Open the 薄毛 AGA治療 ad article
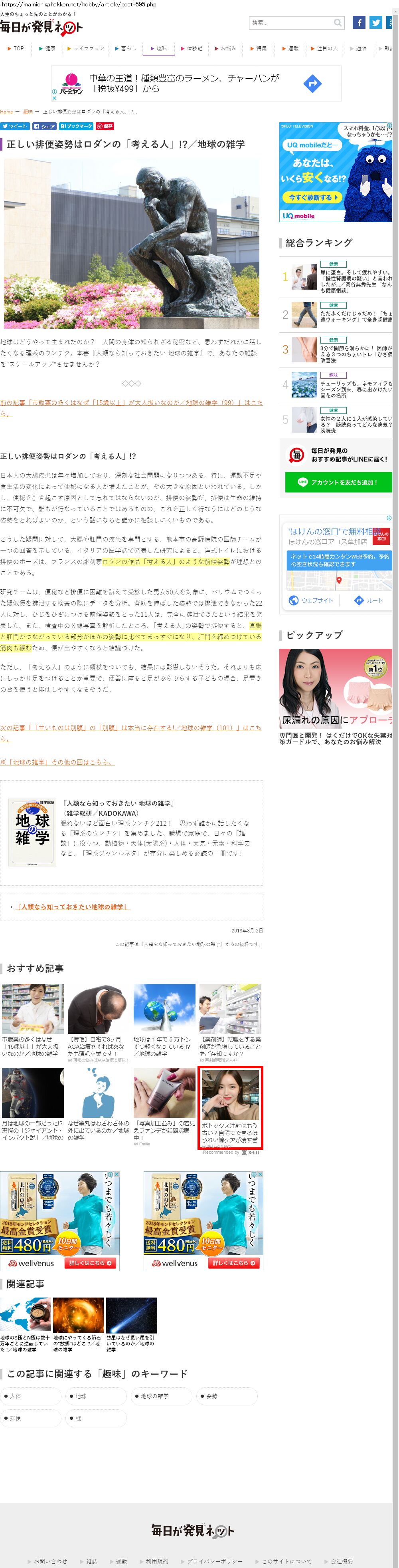 click(98, 1023)
